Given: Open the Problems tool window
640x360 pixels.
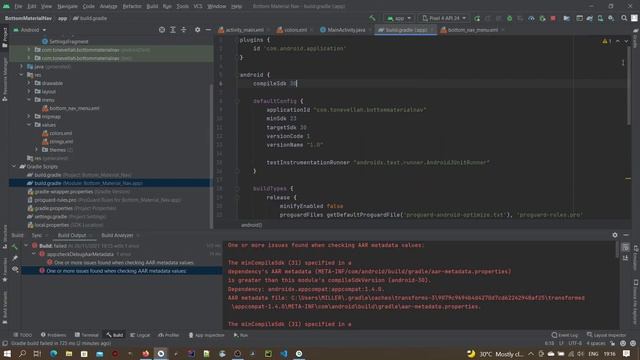Looking at the screenshot, I should click(53, 335).
